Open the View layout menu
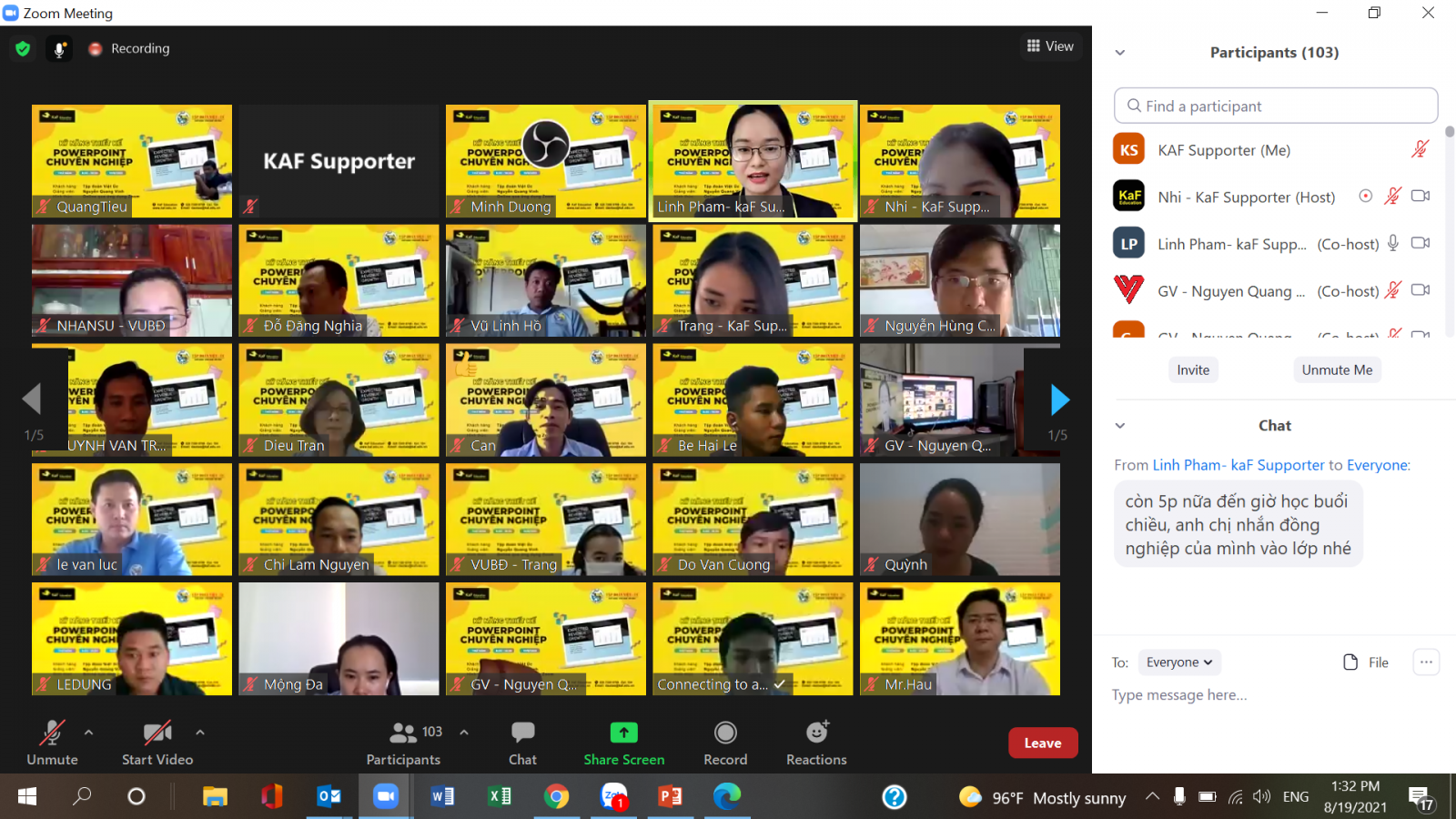 [1050, 46]
